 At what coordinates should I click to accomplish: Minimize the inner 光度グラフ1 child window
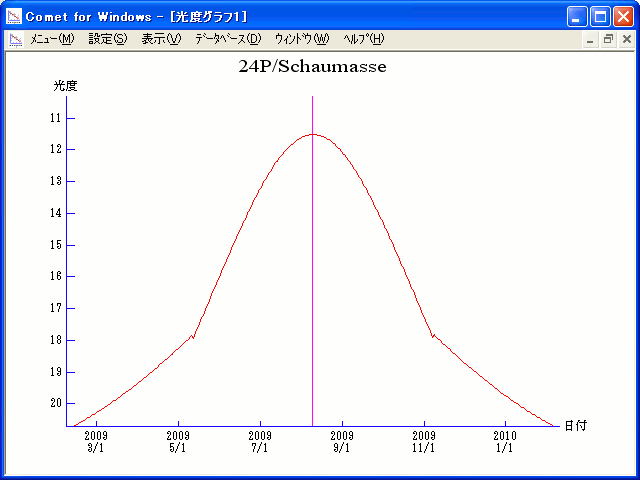click(590, 39)
